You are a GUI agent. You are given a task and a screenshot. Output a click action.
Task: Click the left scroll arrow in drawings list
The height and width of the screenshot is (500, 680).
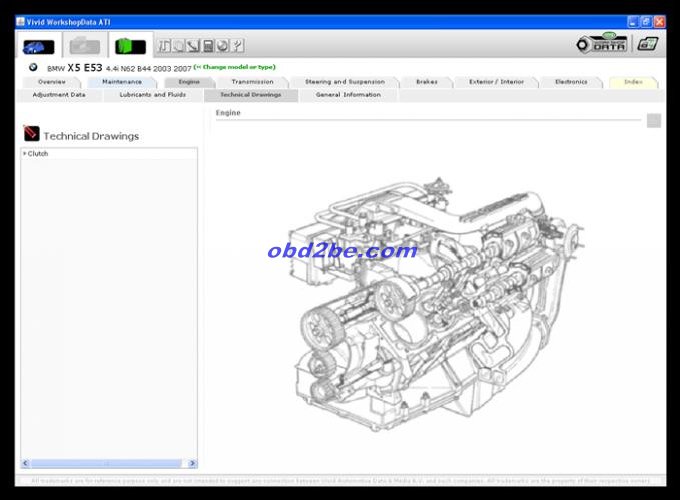pos(26,463)
